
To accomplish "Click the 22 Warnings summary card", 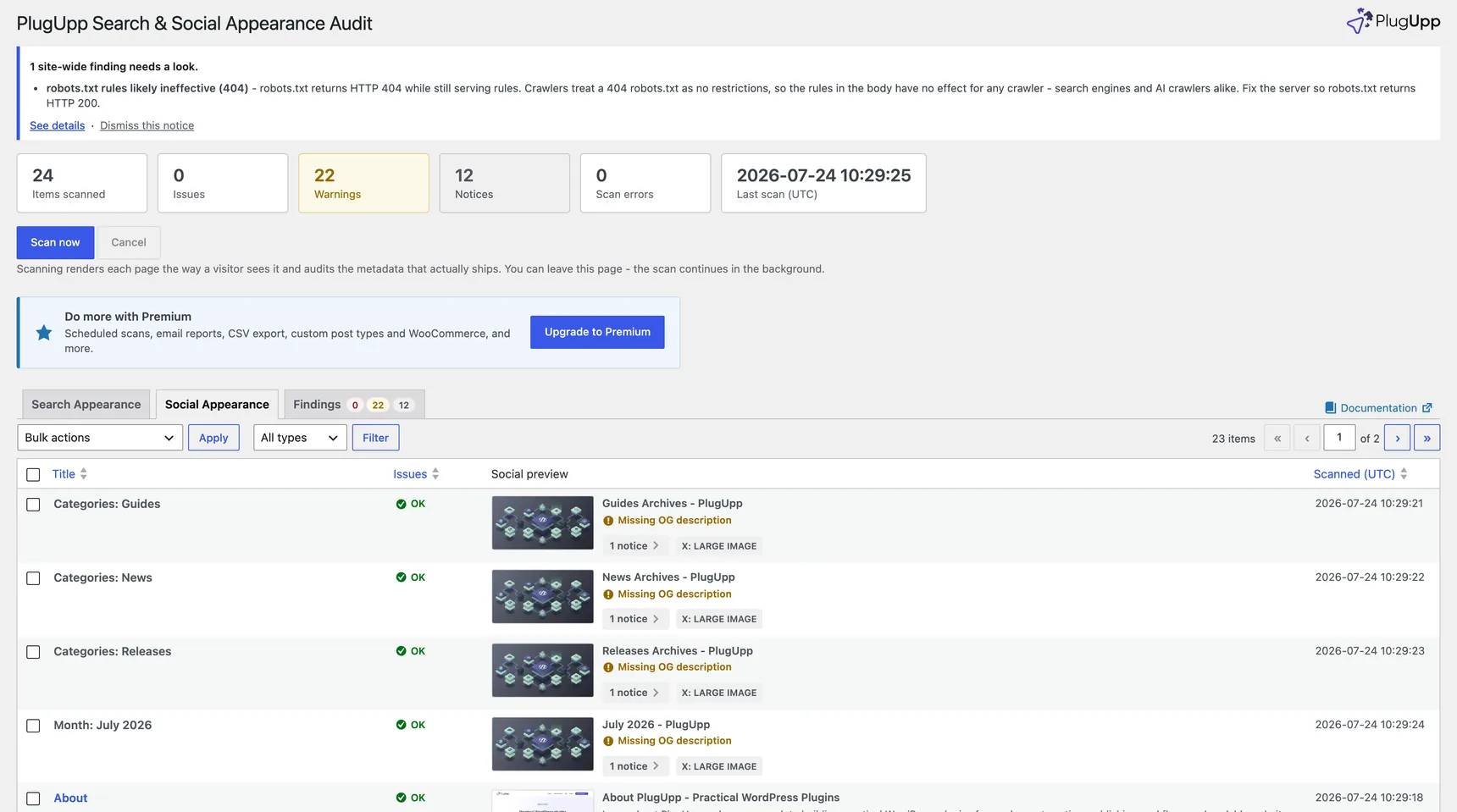I will [363, 183].
